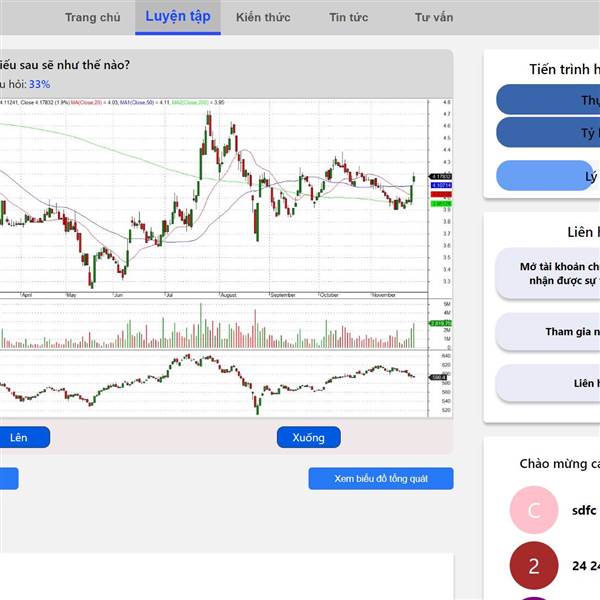The image size is (600, 600).
Task: Click the red avatar numbered 2
Action: [x=534, y=566]
